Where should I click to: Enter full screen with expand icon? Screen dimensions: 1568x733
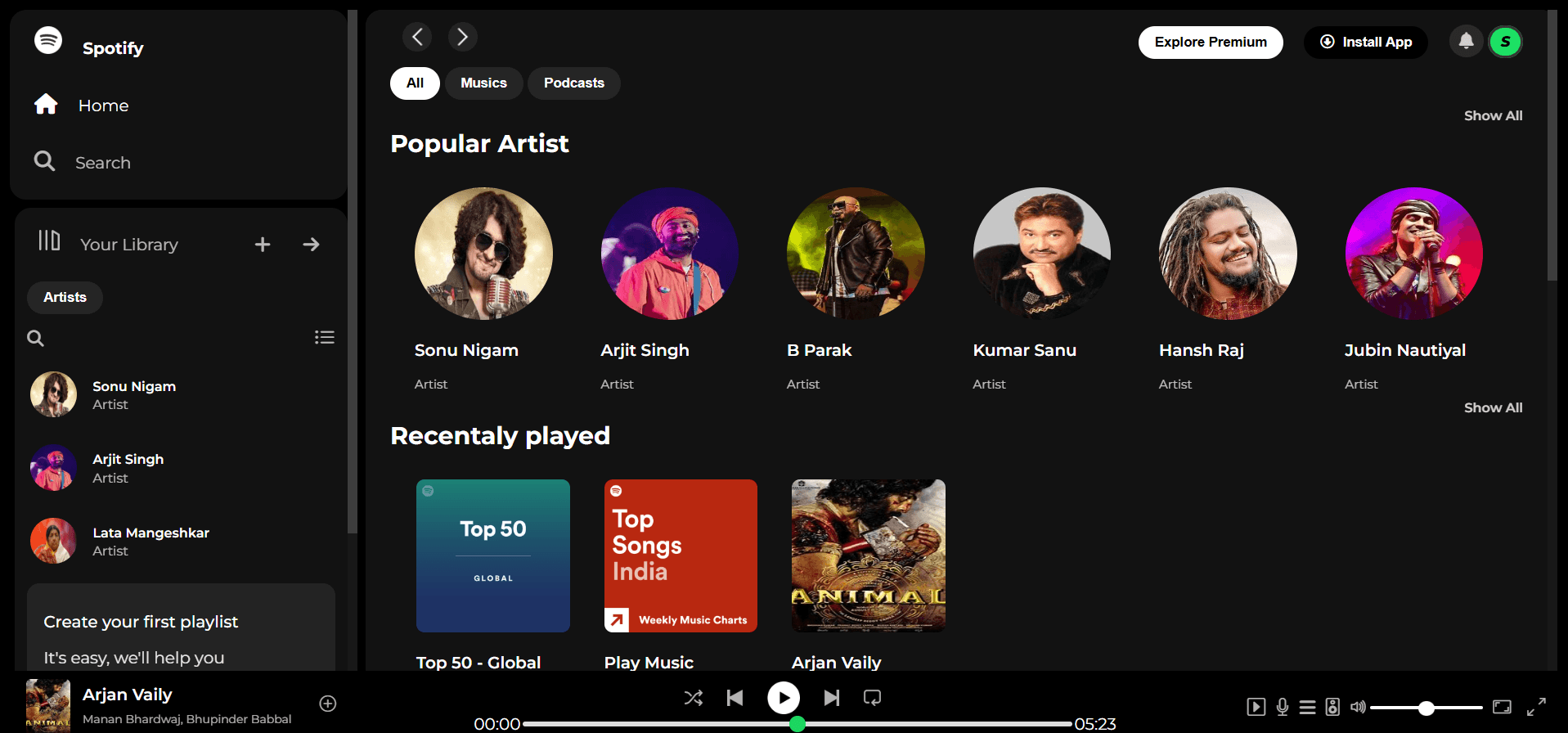coord(1537,706)
